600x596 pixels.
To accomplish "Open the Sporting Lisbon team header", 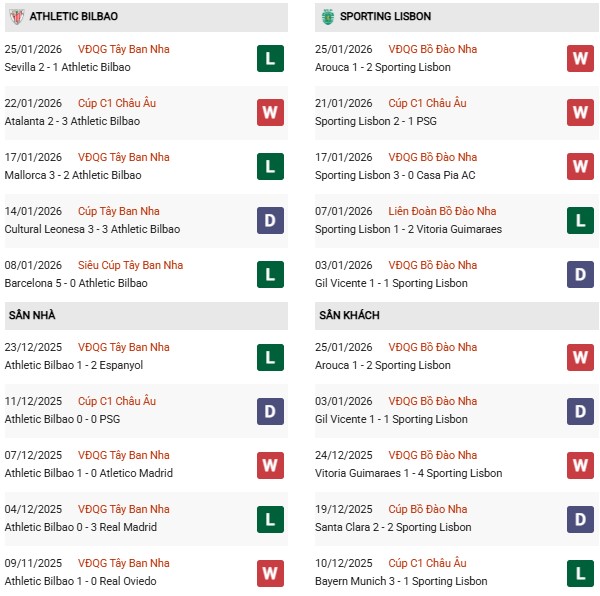I will click(385, 17).
